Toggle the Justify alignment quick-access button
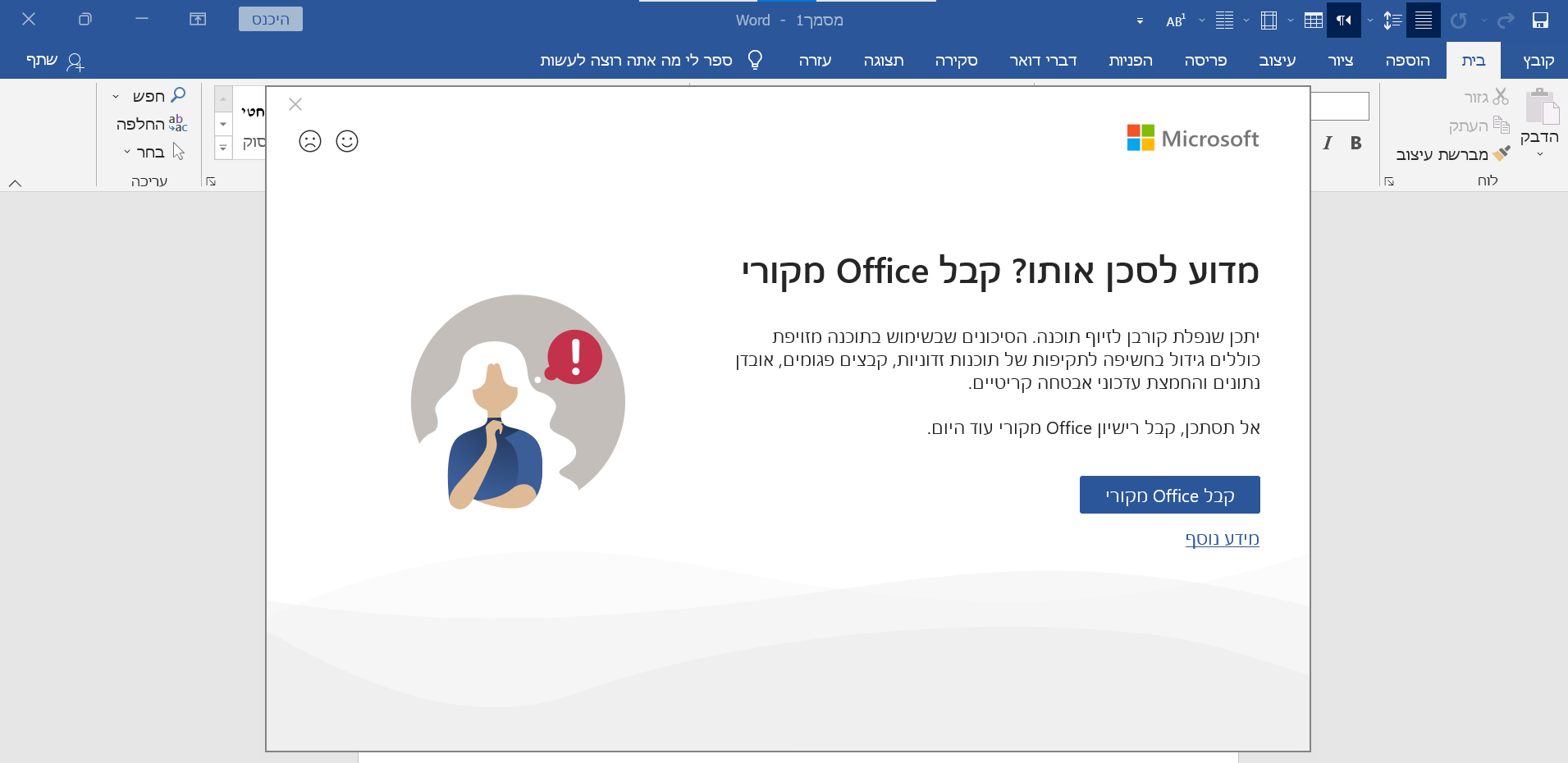This screenshot has height=763, width=1568. pos(1424,21)
